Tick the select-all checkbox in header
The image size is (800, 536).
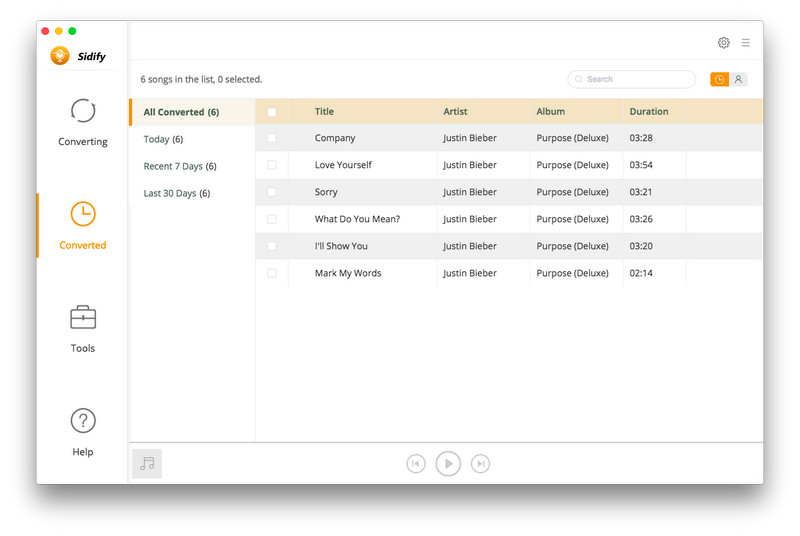[272, 112]
